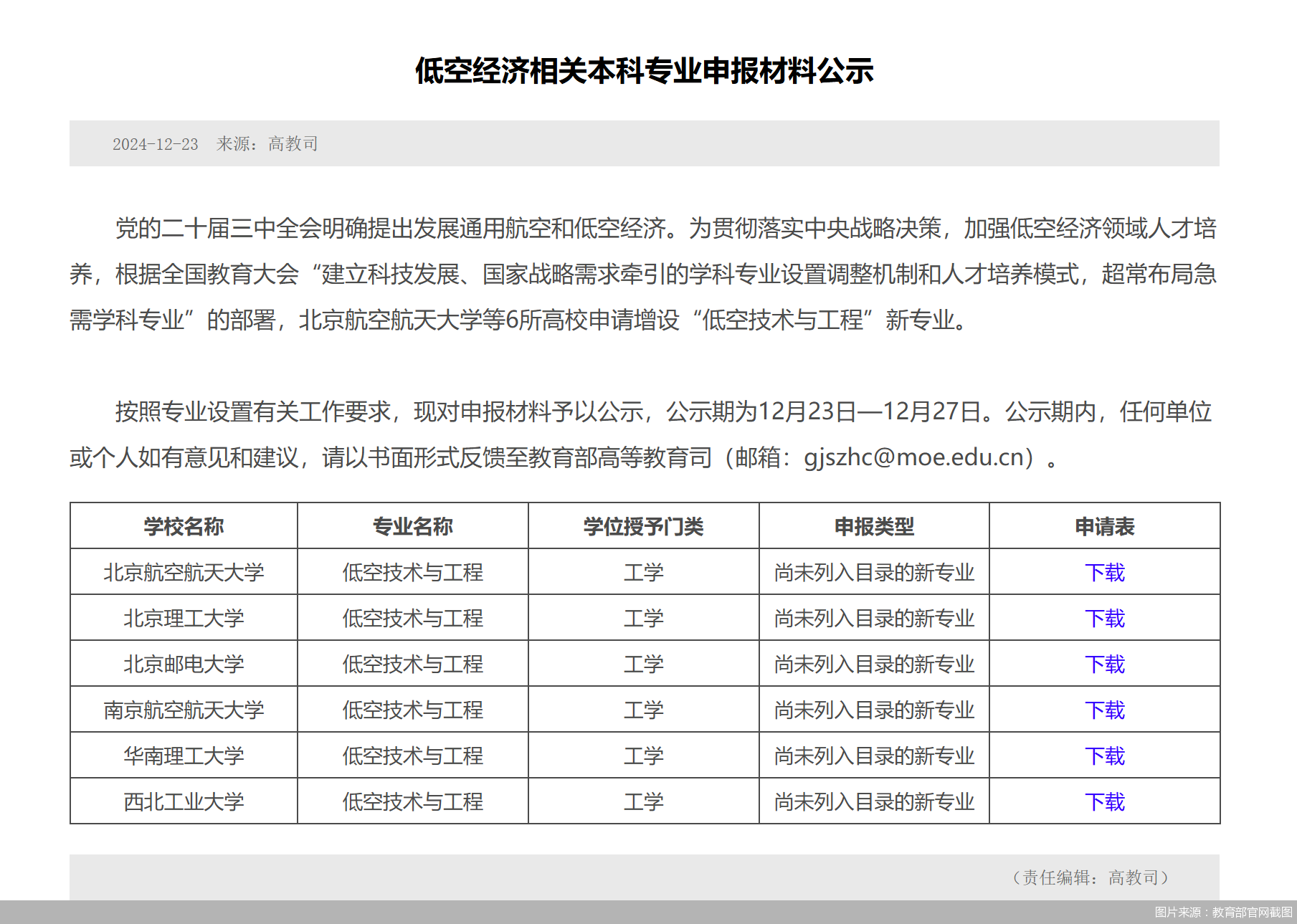Select the 学校名称 column header
1297x924 pixels.
[x=184, y=526]
